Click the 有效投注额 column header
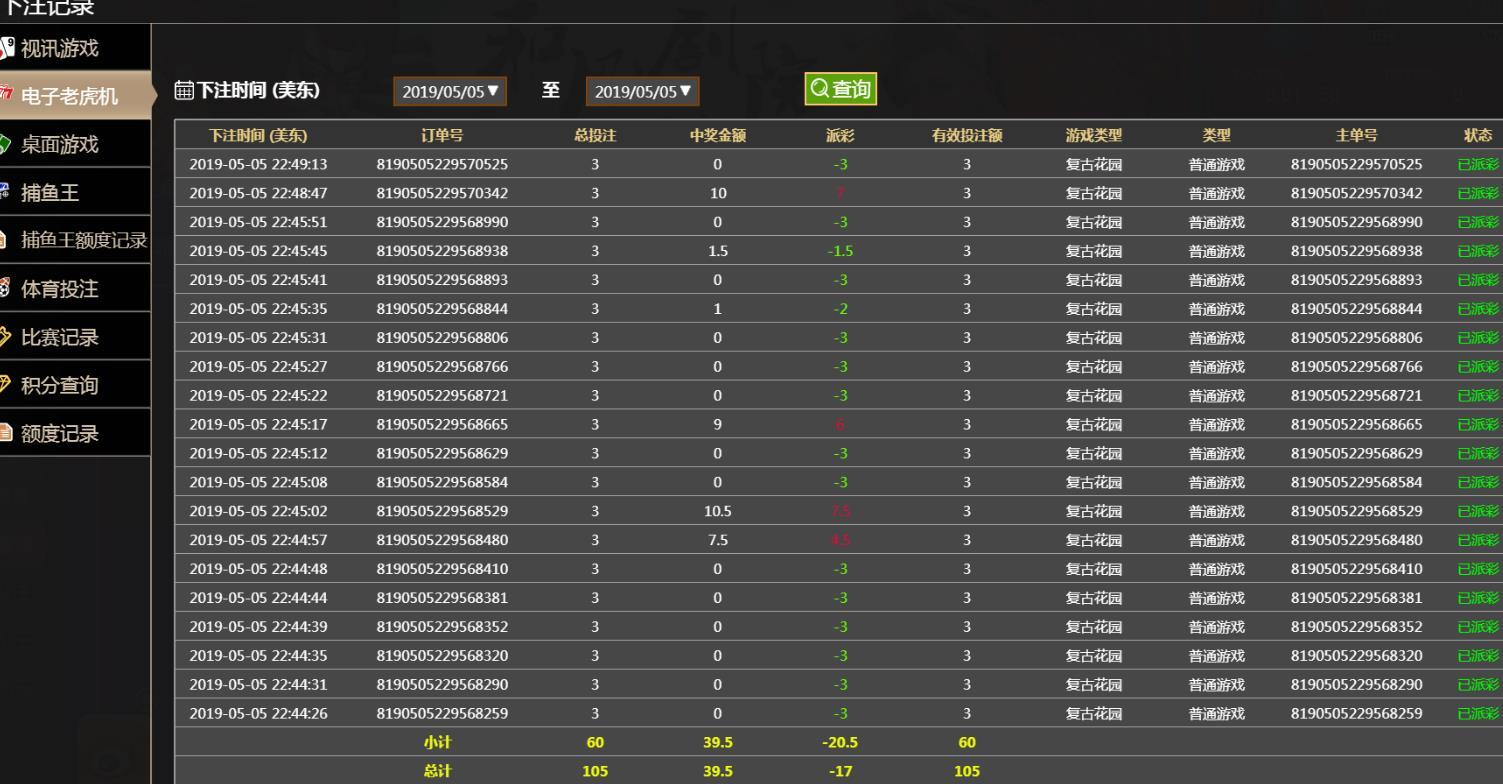The width and height of the screenshot is (1503, 784). pyautogui.click(x=967, y=136)
